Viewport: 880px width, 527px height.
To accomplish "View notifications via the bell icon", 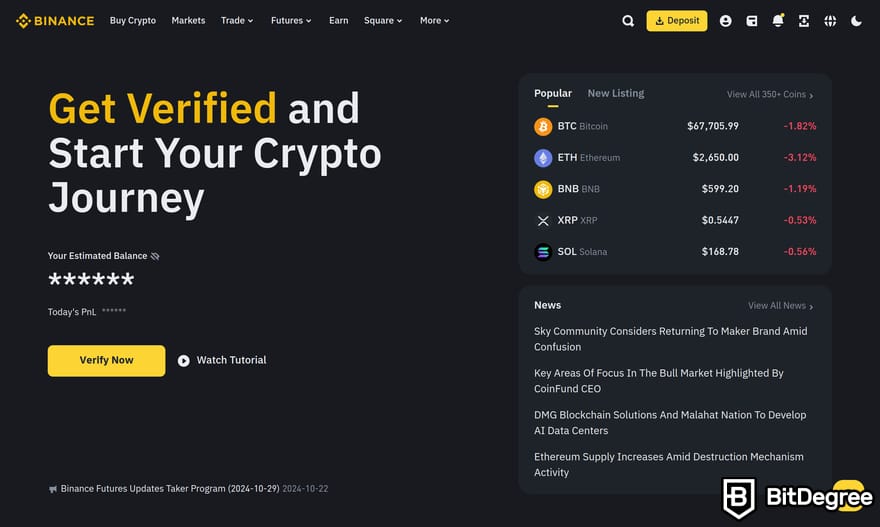I will pyautogui.click(x=778, y=21).
